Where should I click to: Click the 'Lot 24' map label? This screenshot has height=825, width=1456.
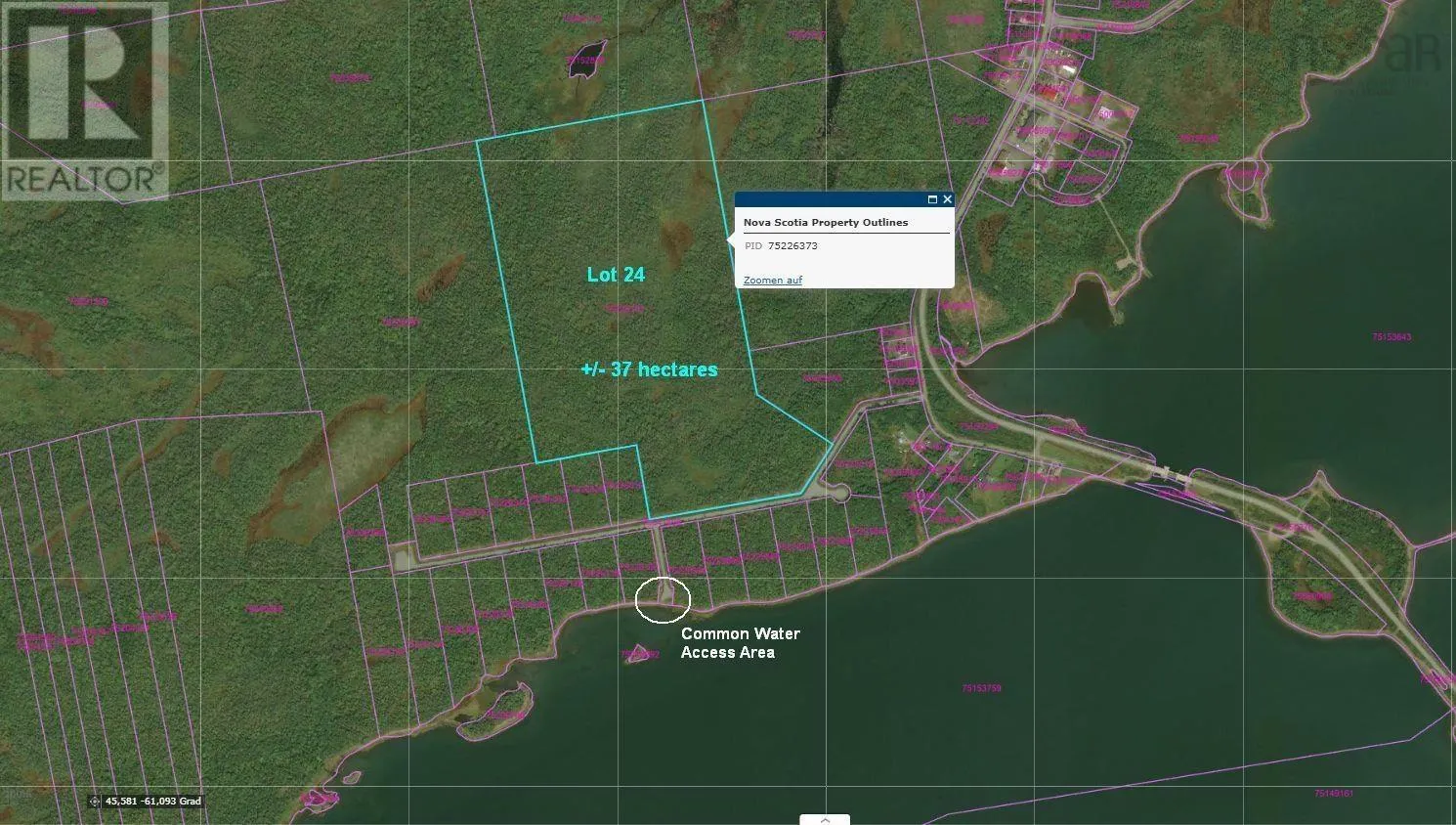point(616,275)
